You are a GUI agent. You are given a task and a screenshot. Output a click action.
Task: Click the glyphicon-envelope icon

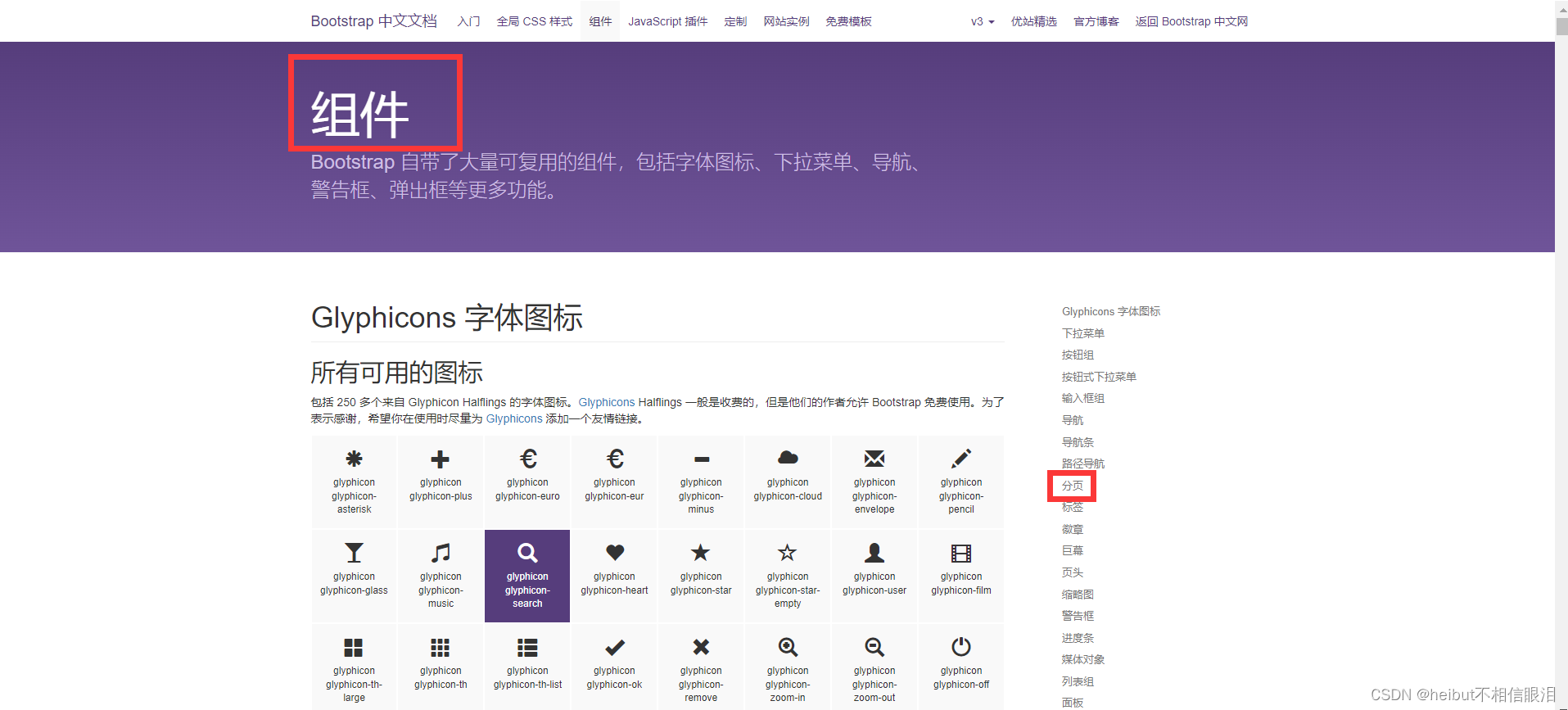[874, 459]
